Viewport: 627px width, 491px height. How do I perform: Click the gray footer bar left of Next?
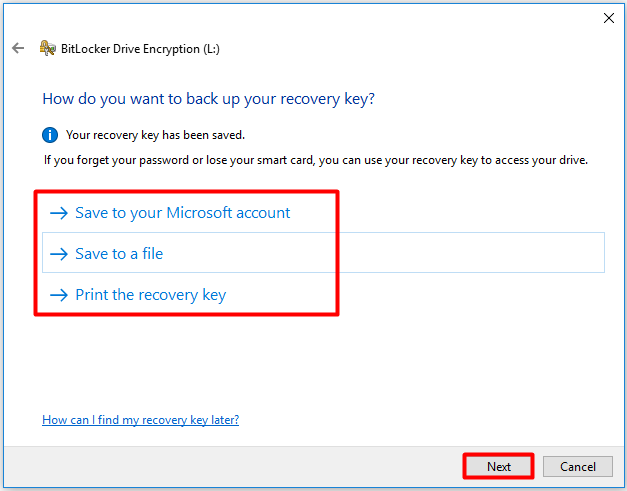[x=232, y=466]
